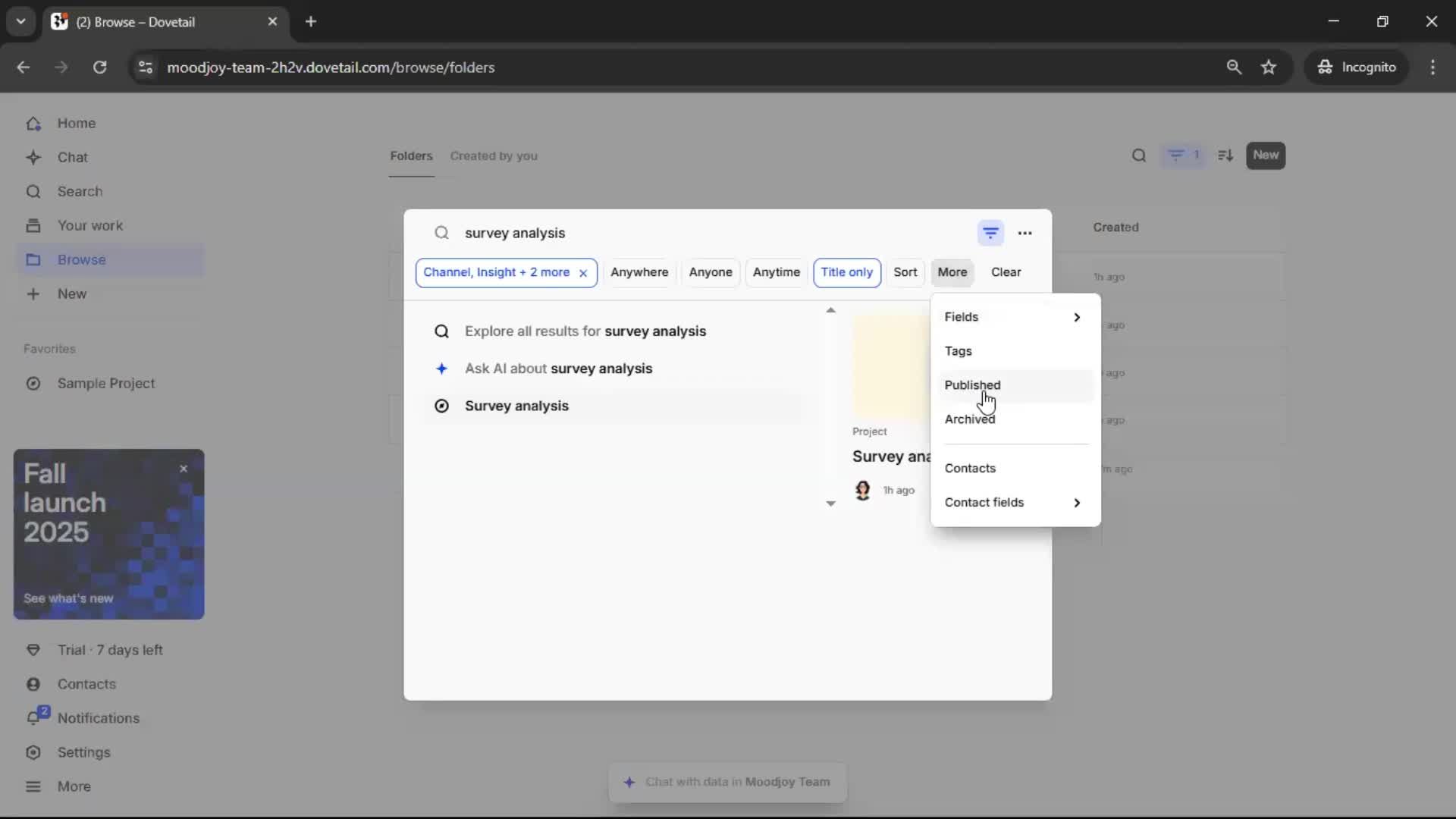This screenshot has width=1456, height=819.
Task: Bookmark page with the star icon
Action: tap(1268, 67)
